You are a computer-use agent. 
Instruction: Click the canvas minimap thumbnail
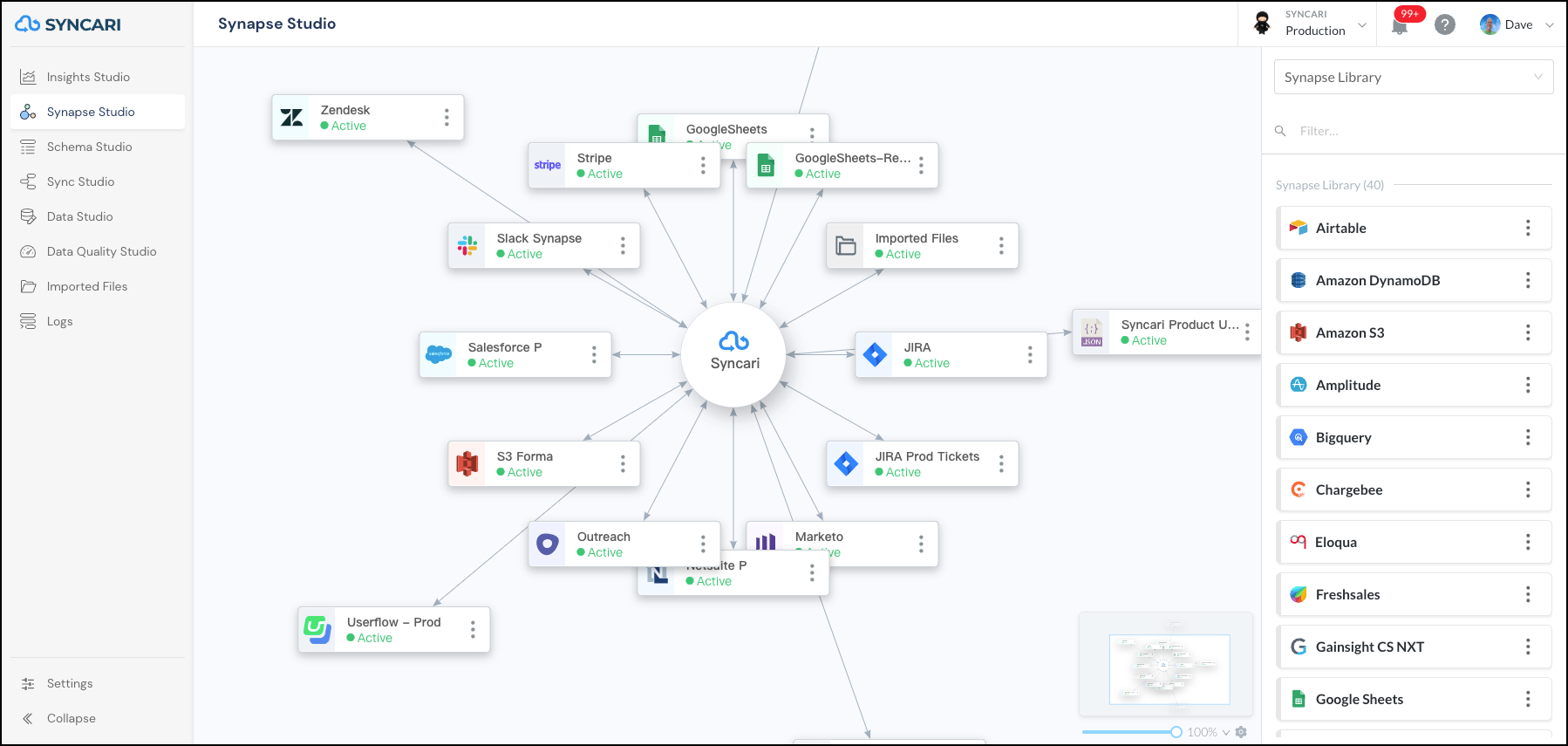(1166, 664)
